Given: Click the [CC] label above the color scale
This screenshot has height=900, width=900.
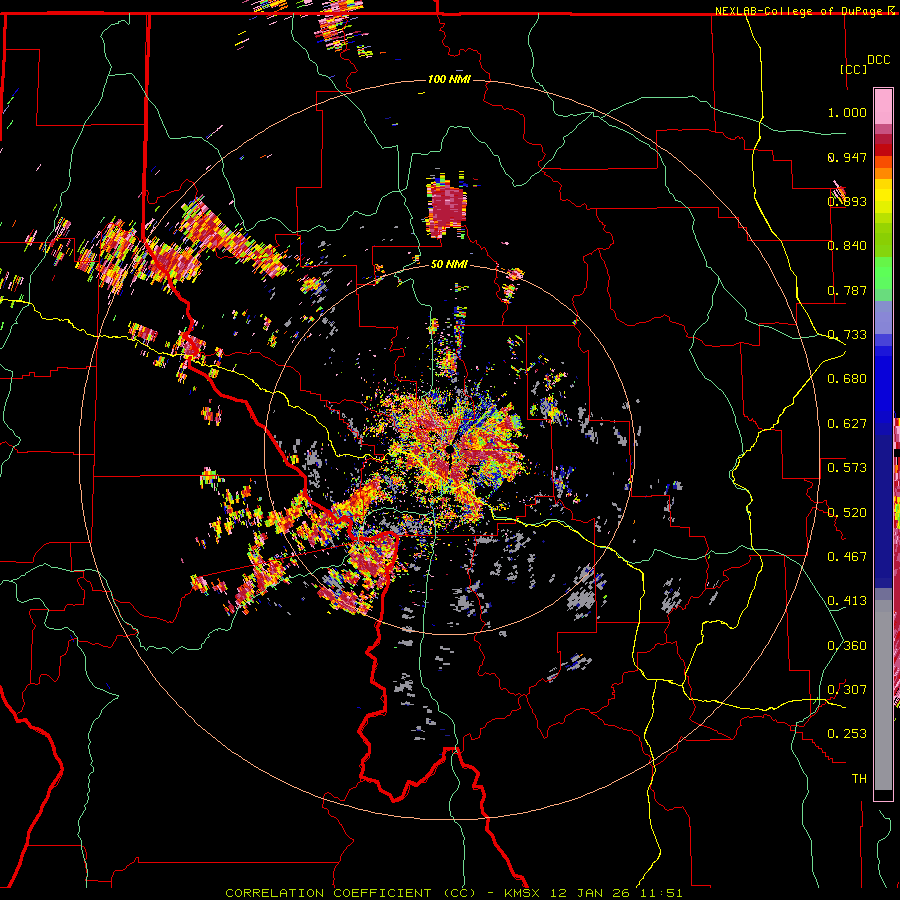Looking at the screenshot, I should pyautogui.click(x=854, y=69).
